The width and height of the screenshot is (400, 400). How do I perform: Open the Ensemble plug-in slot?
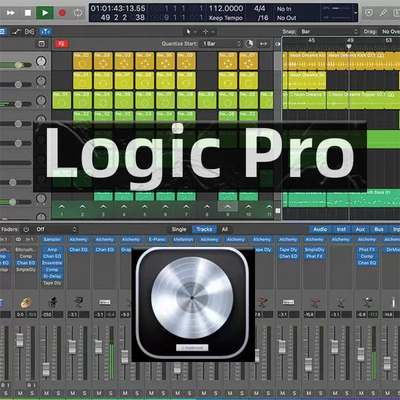click(x=52, y=263)
